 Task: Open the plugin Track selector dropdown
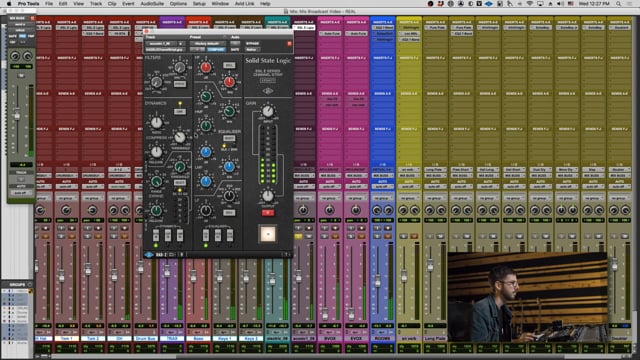pos(161,43)
